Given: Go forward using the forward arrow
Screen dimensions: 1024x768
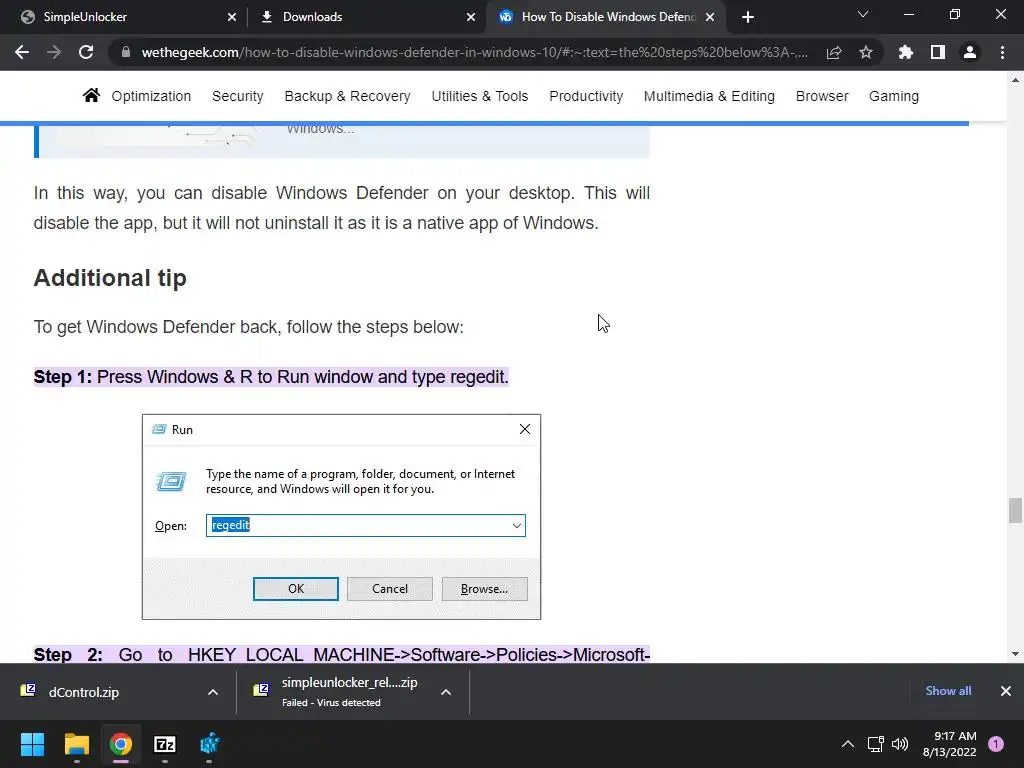Looking at the screenshot, I should (54, 52).
